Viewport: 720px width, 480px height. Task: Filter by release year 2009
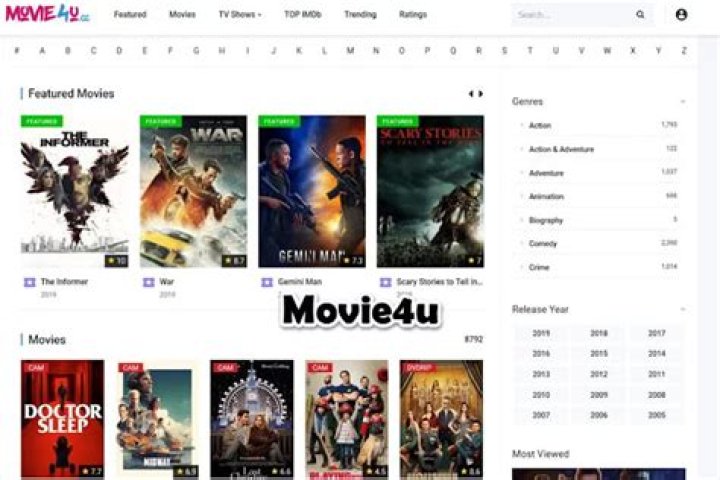pyautogui.click(x=599, y=395)
